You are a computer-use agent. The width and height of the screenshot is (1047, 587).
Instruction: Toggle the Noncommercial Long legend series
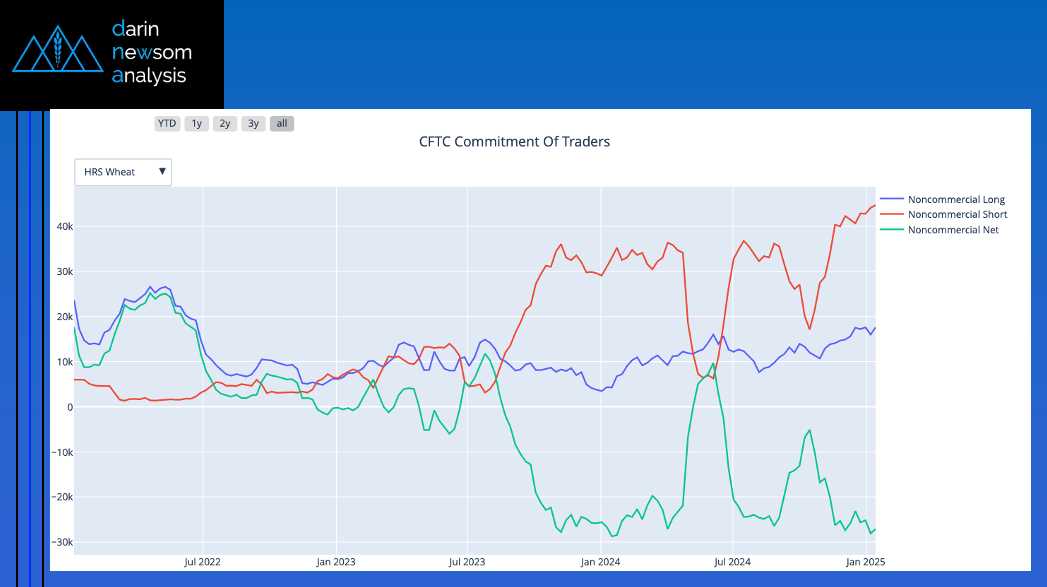pyautogui.click(x=955, y=200)
